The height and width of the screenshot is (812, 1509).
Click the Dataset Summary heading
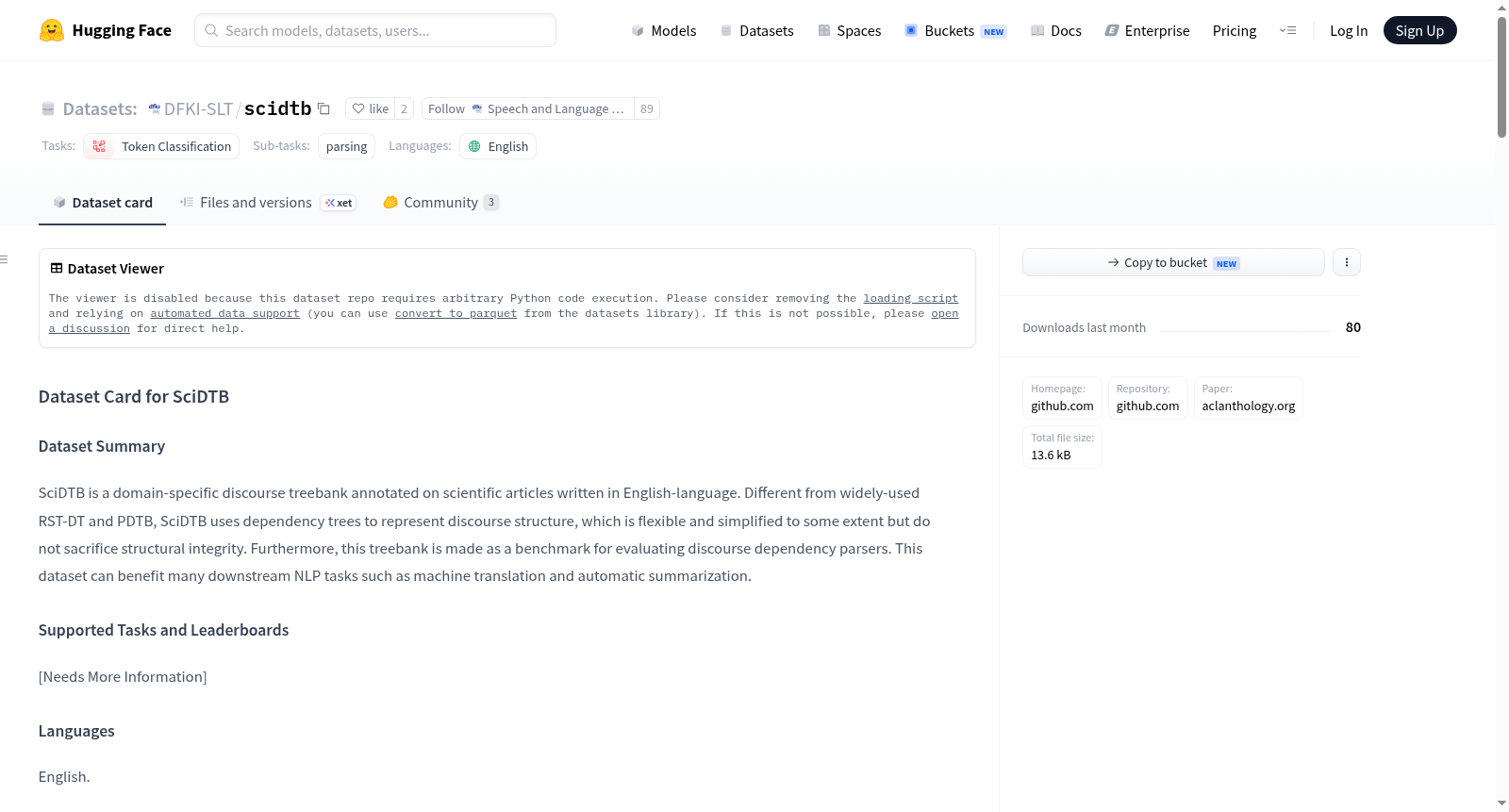tap(102, 446)
